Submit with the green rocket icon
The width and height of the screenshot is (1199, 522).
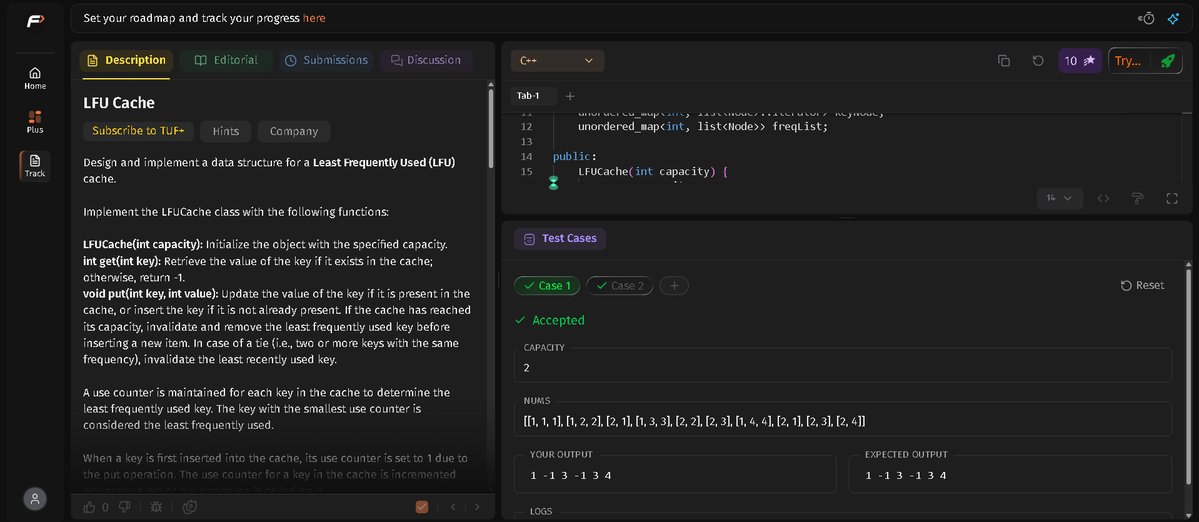(1167, 61)
